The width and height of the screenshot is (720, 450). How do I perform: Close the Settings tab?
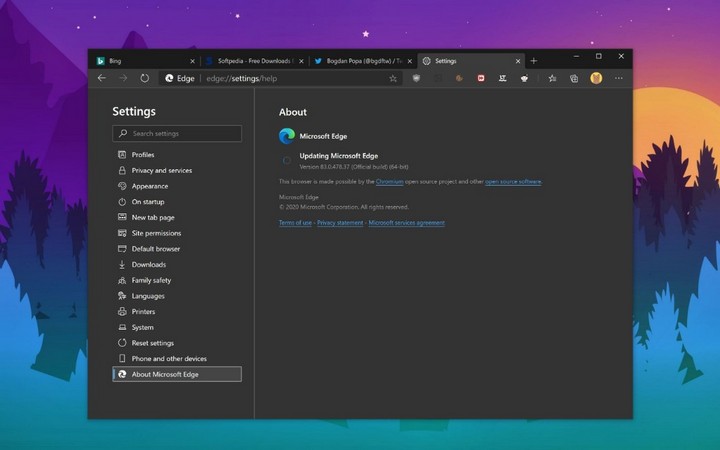pos(517,60)
